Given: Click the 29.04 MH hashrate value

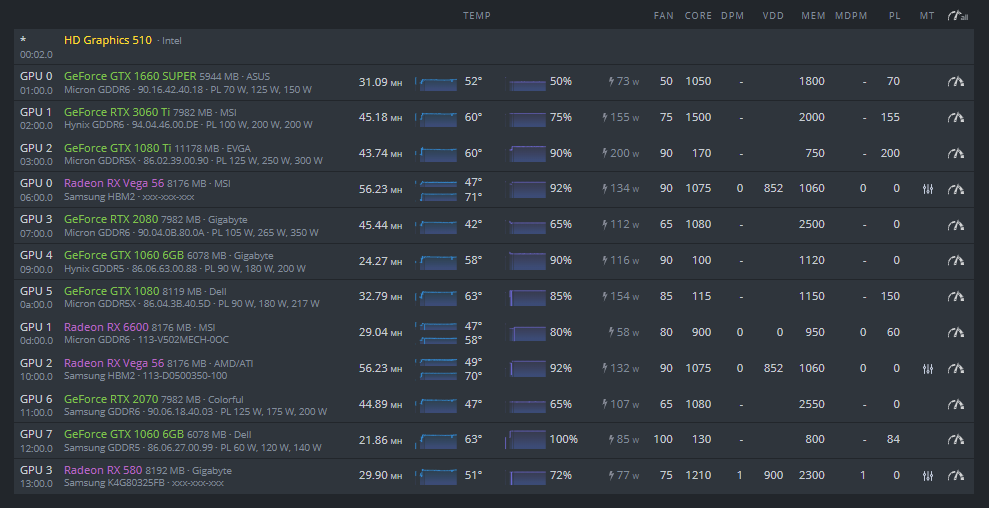Looking at the screenshot, I should [380, 333].
